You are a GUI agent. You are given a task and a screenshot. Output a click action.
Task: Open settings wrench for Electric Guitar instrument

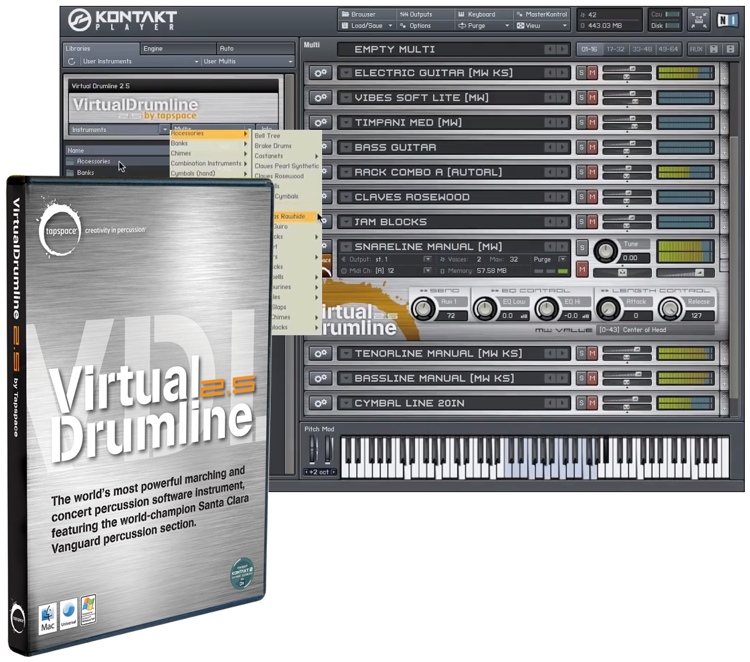pyautogui.click(x=320, y=73)
